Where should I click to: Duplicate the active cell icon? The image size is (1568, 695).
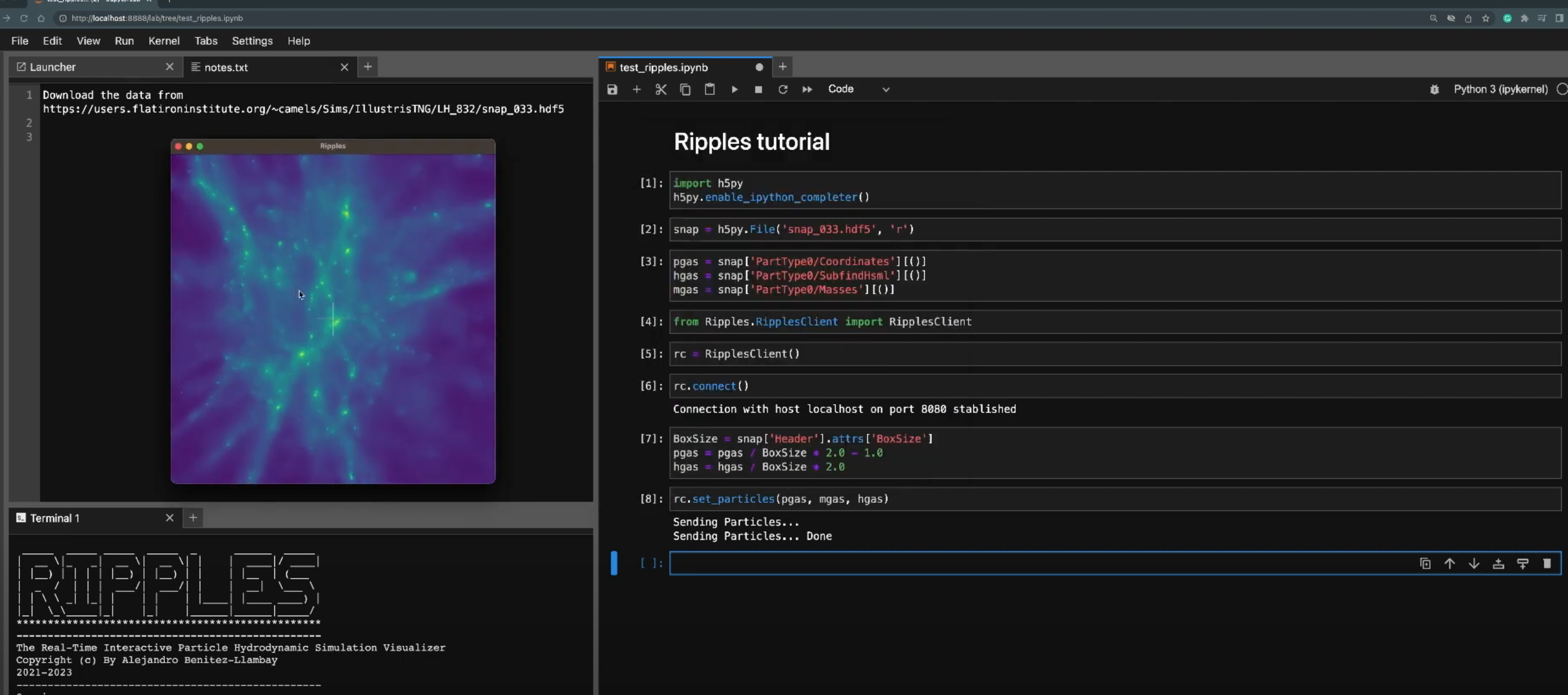click(x=1425, y=563)
